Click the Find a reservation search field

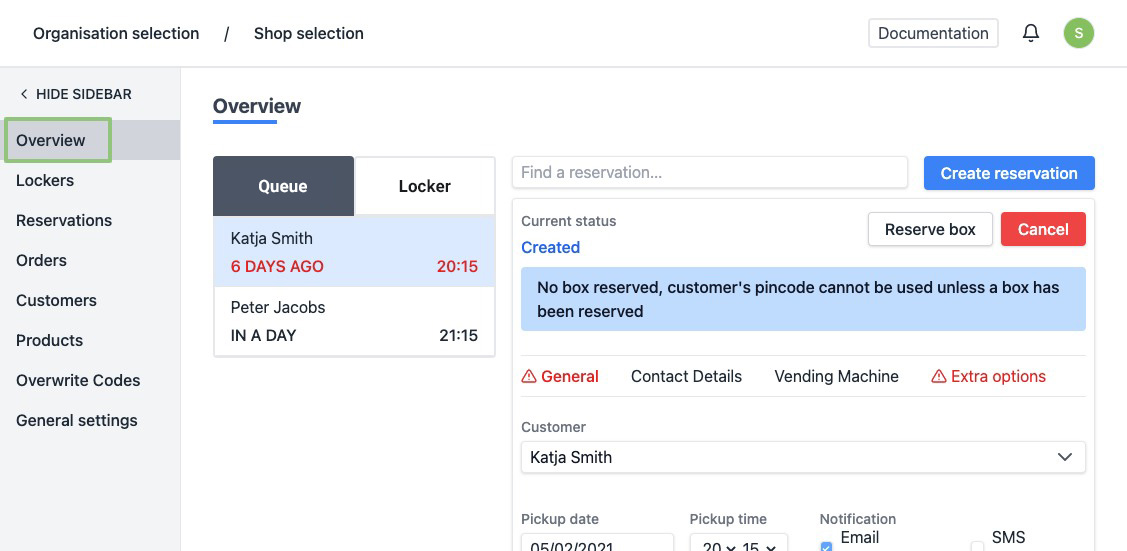pyautogui.click(x=709, y=172)
